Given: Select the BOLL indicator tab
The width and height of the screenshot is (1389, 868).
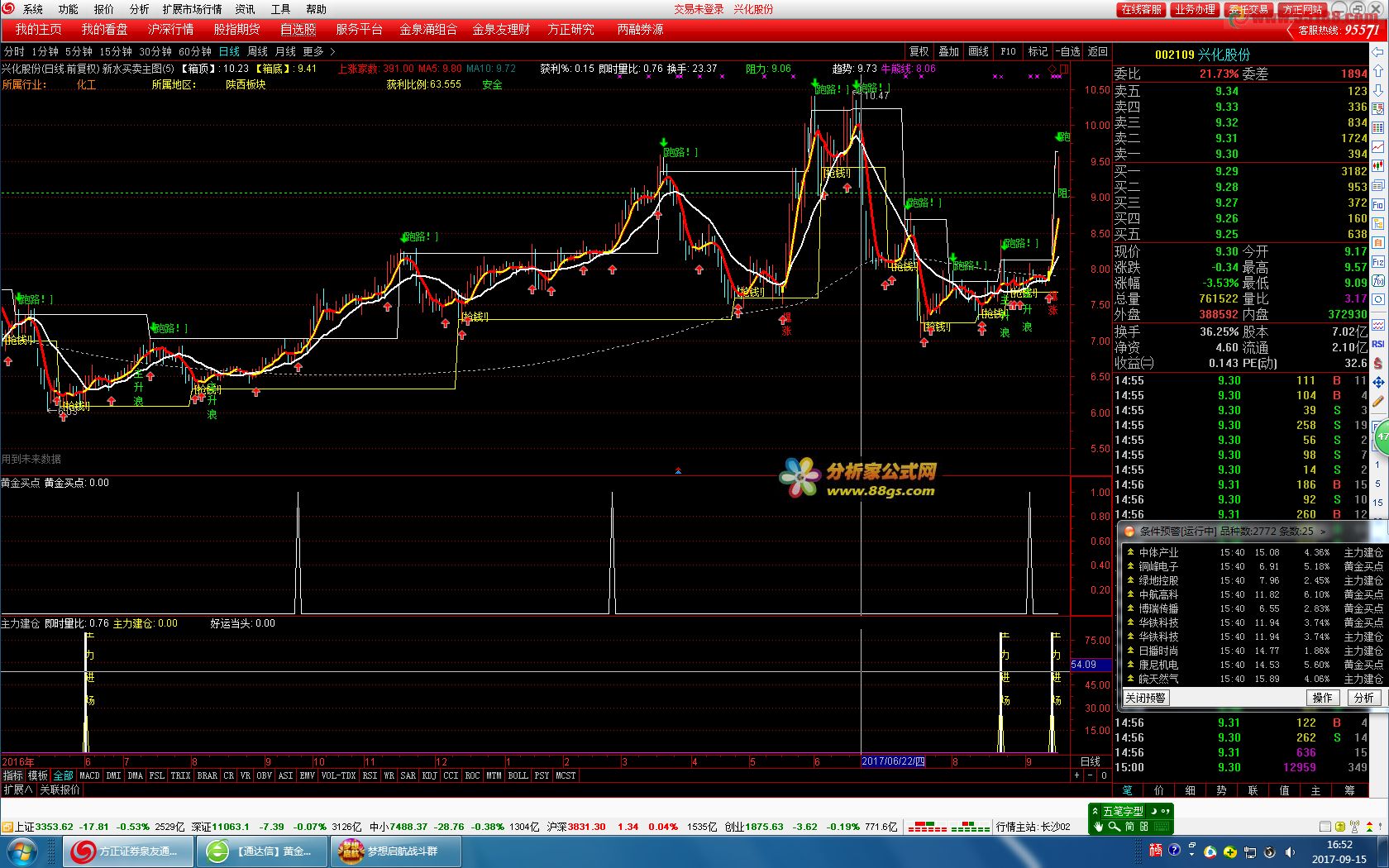Looking at the screenshot, I should (518, 775).
